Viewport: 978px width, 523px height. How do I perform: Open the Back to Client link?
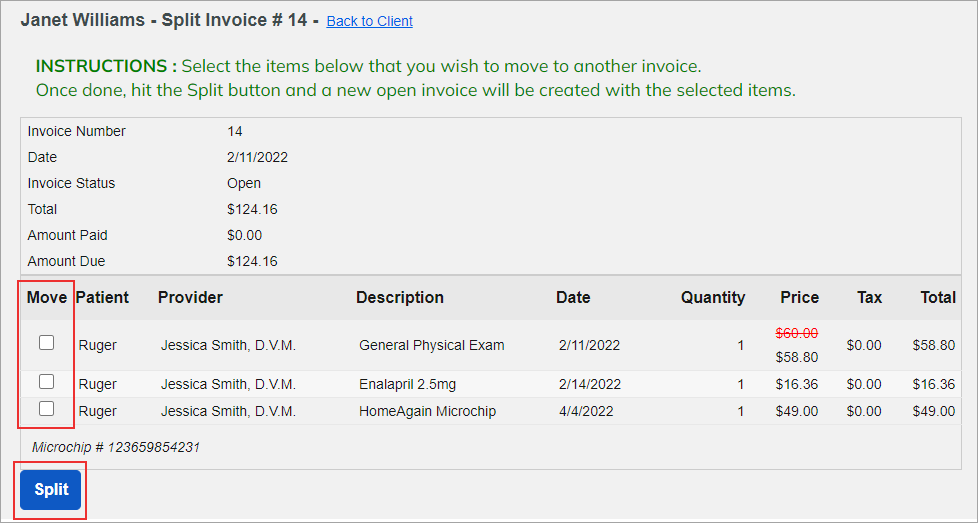369,21
